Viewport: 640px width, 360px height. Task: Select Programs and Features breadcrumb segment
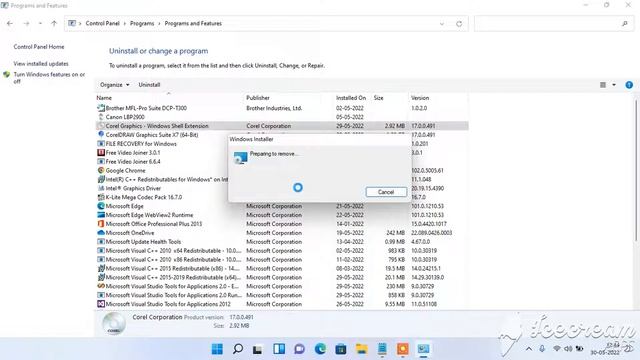pyautogui.click(x=193, y=23)
